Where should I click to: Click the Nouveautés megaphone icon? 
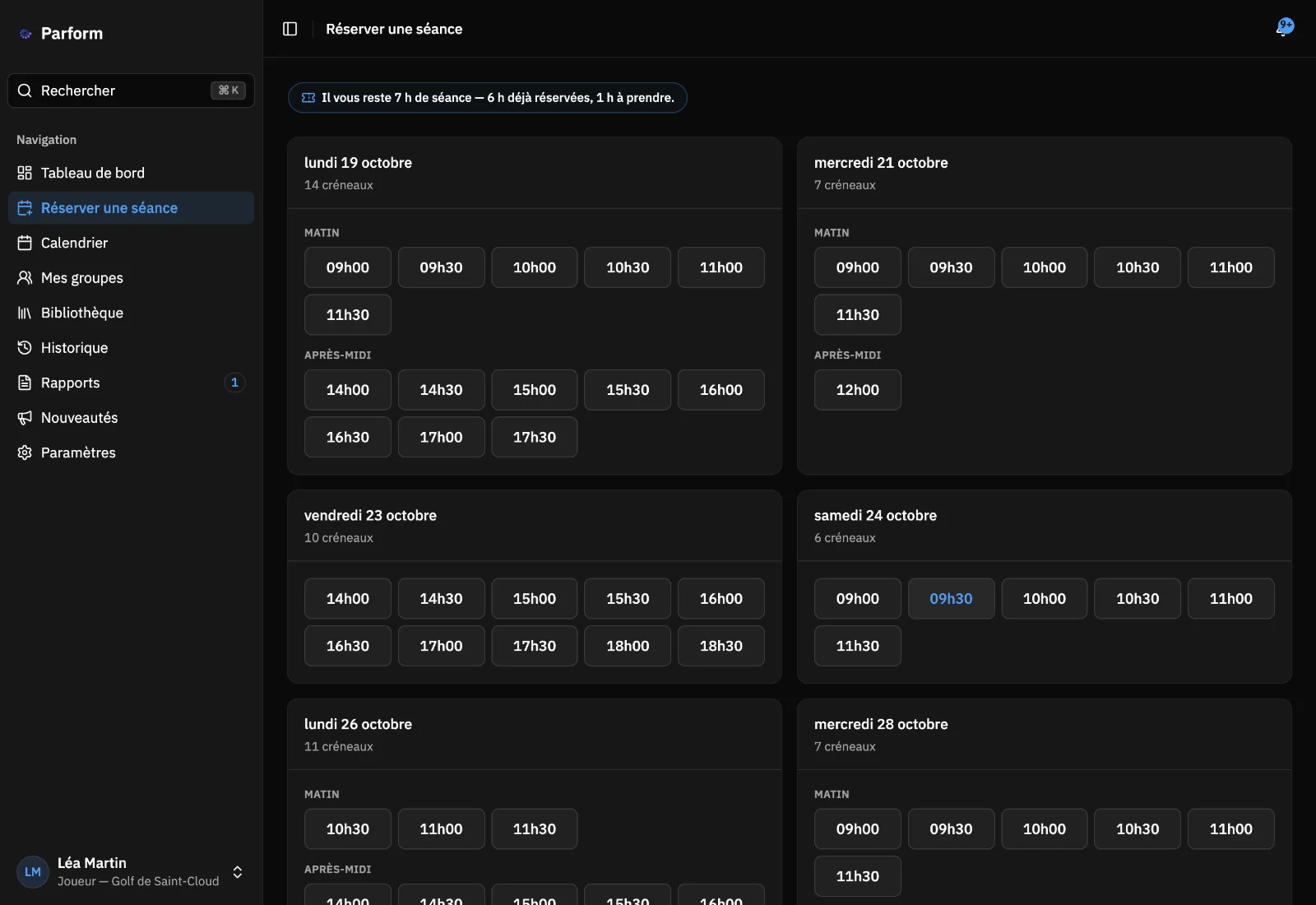pos(25,418)
